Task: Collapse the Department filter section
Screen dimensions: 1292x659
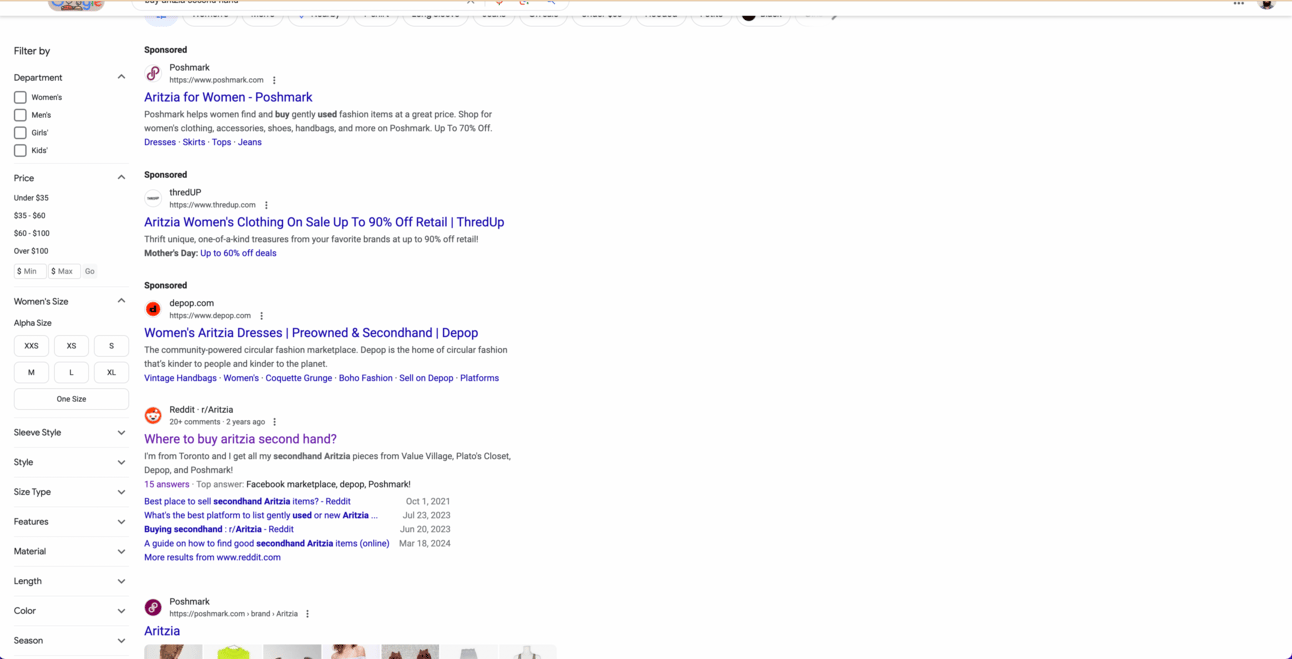Action: [x=121, y=77]
